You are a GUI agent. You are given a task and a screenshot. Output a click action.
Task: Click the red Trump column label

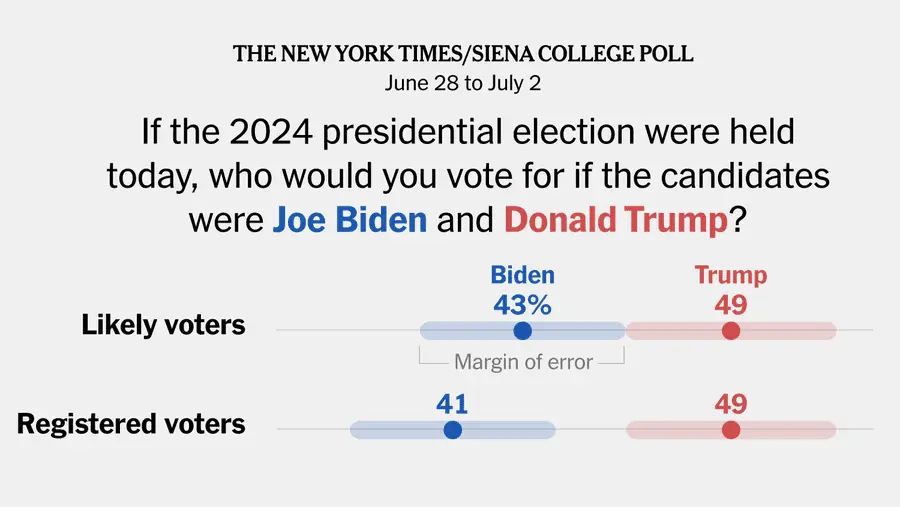pos(731,275)
